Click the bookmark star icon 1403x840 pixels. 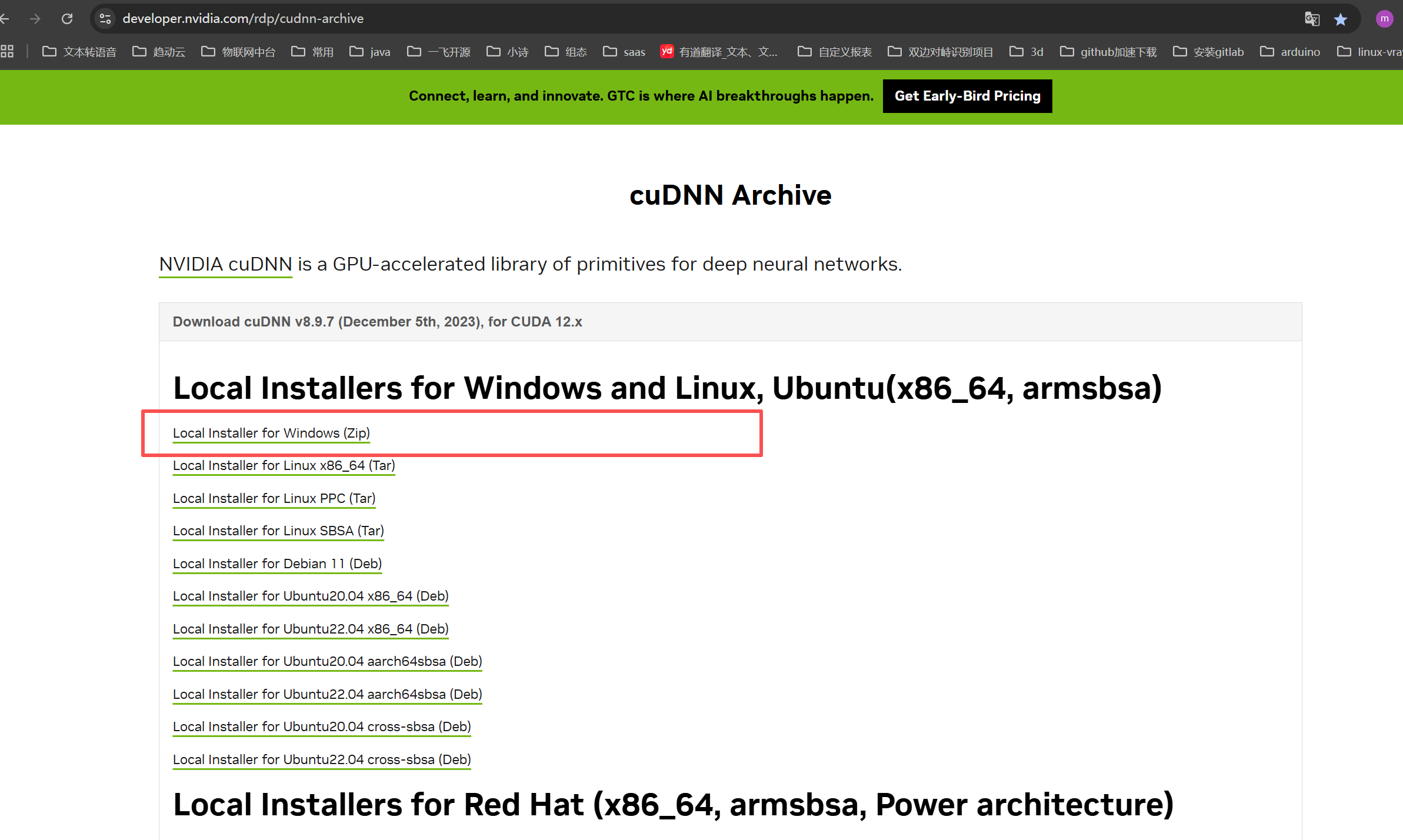(1341, 19)
